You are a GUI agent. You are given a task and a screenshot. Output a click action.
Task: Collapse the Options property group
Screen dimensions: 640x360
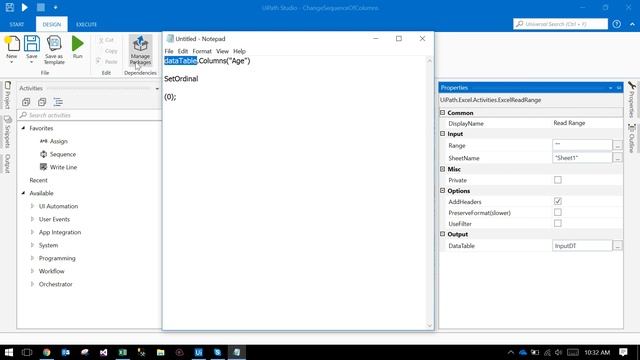442,190
